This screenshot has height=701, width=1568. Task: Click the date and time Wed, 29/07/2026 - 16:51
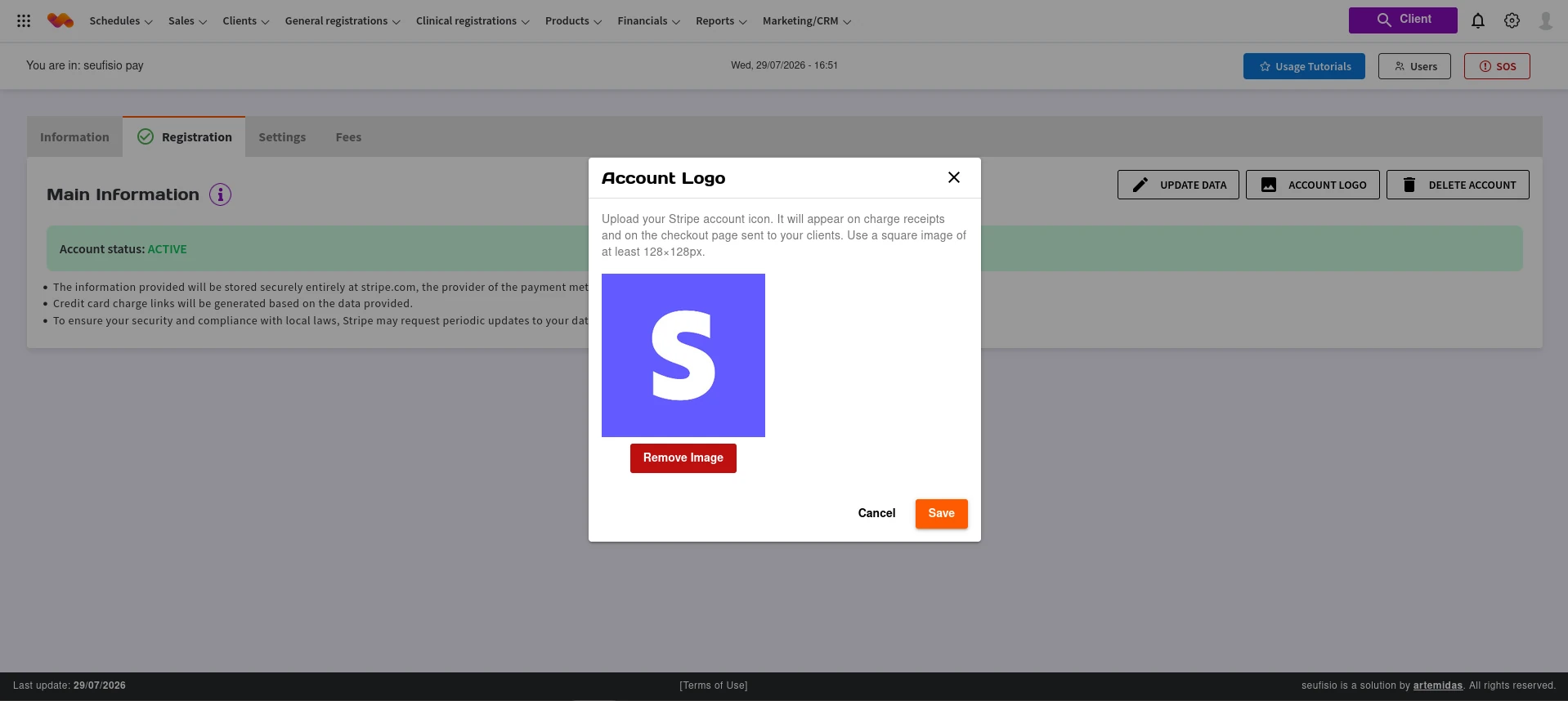click(784, 65)
